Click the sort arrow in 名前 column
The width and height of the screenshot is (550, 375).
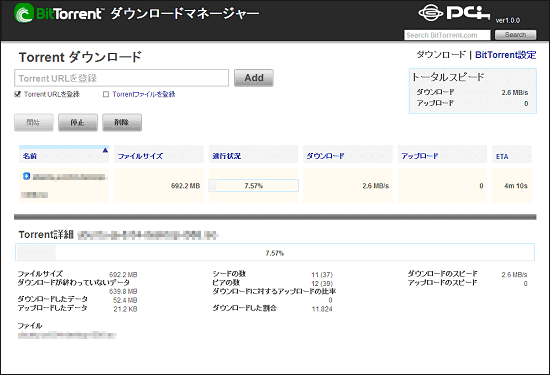[x=105, y=150]
